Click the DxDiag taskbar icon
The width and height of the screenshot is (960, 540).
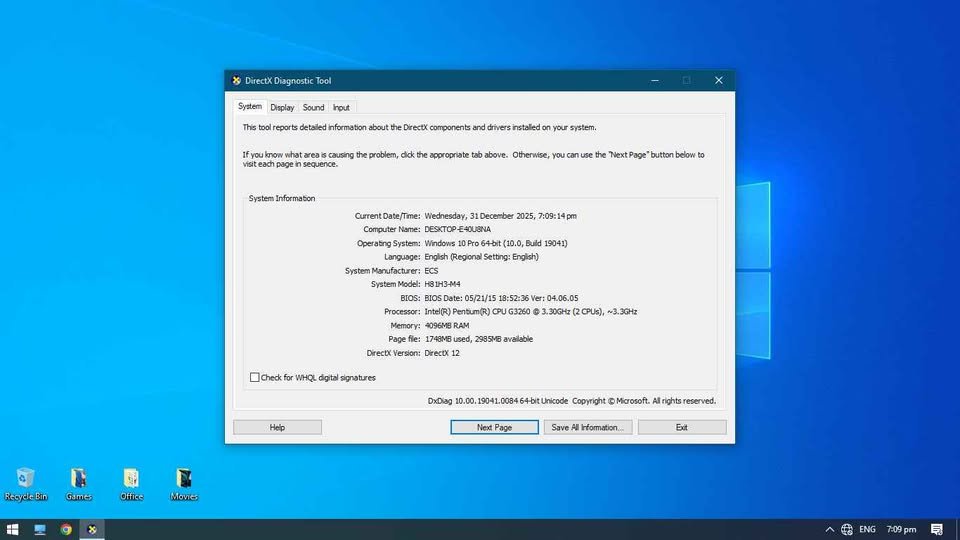click(x=92, y=530)
